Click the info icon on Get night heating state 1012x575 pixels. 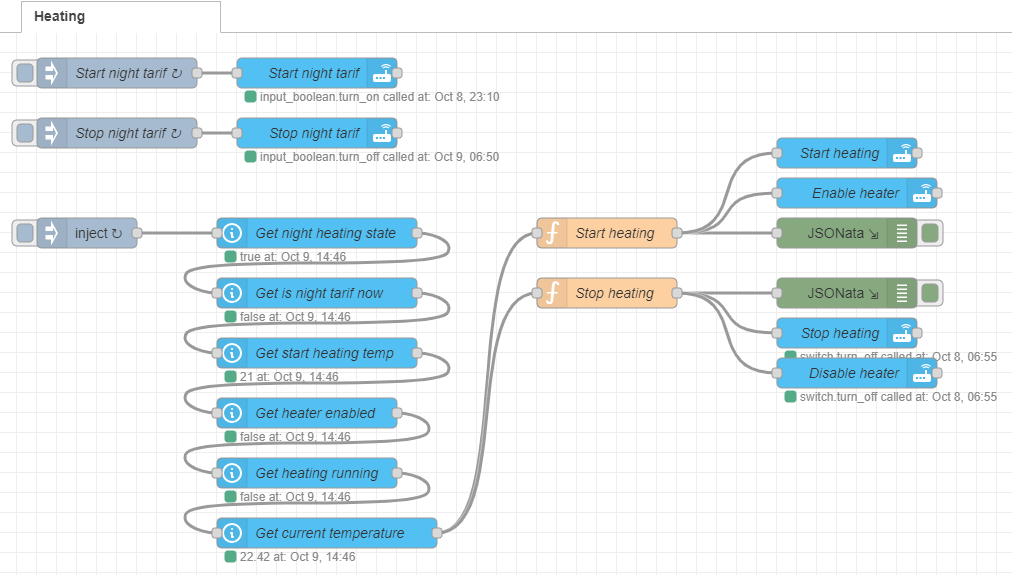(232, 233)
